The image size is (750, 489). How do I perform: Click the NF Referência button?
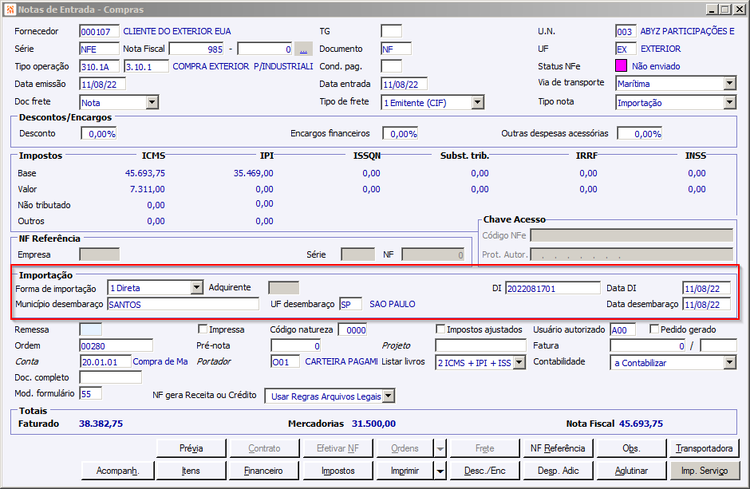click(557, 448)
